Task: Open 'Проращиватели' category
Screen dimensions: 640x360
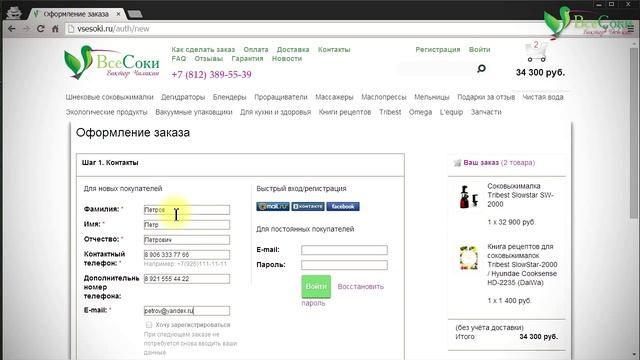Action: 281,97
